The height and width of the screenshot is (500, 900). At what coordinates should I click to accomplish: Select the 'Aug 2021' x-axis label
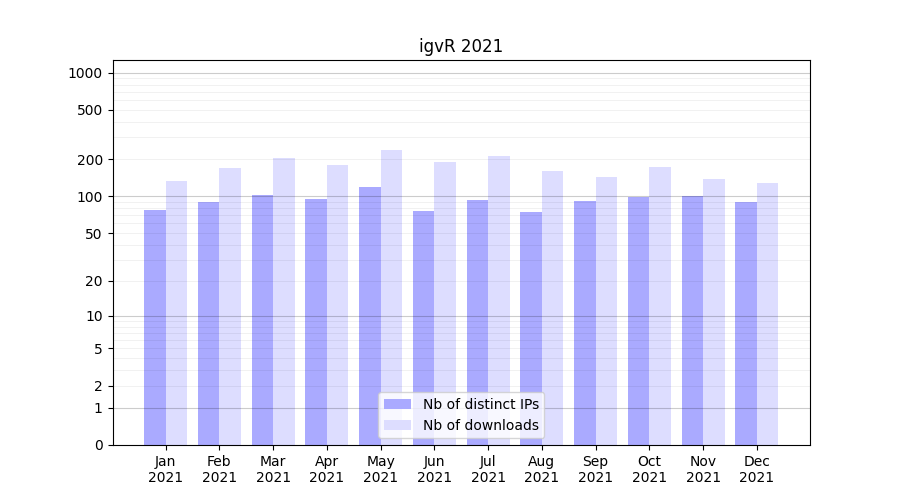(x=542, y=469)
